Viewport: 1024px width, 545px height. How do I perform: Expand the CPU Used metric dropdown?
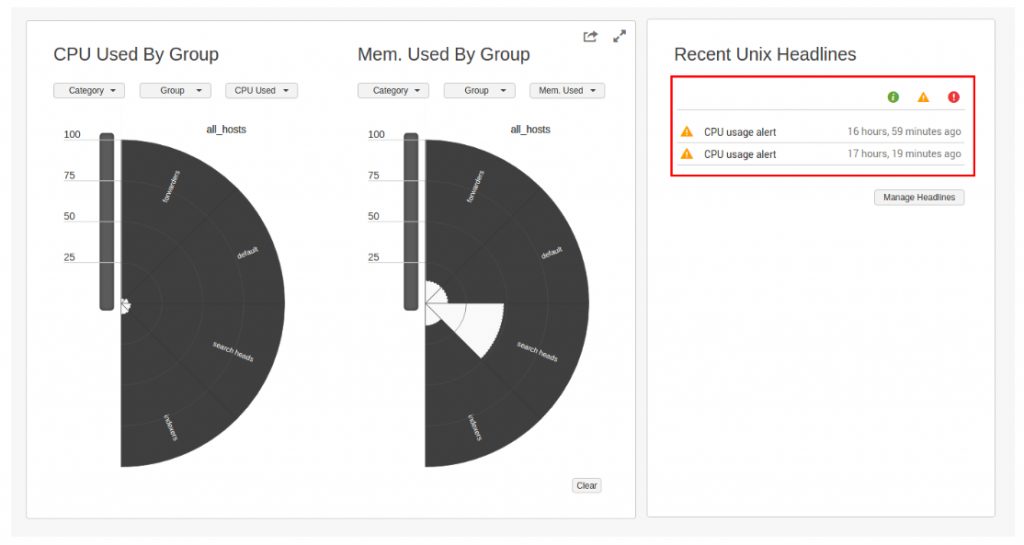tap(261, 91)
